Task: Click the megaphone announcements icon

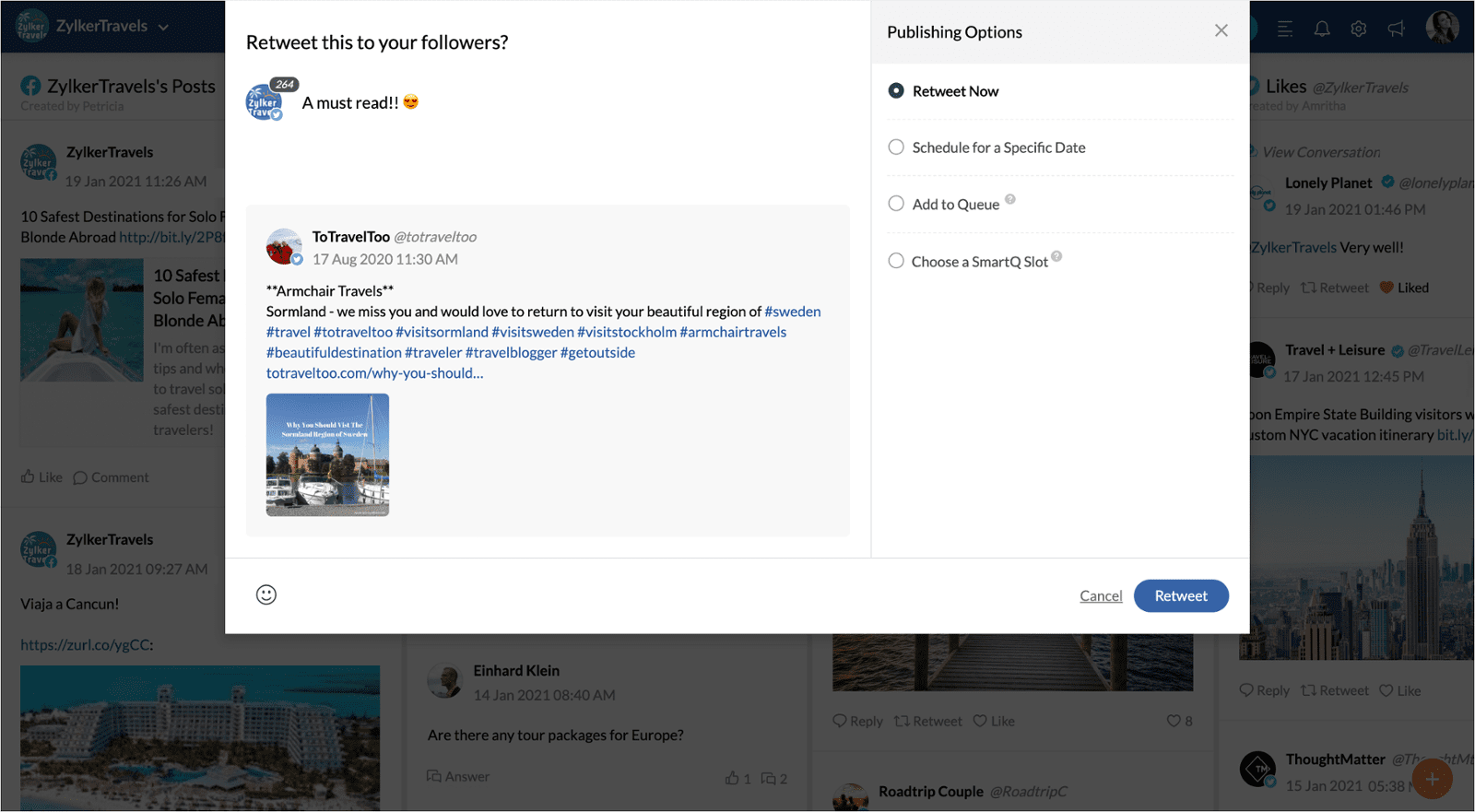Action: point(1396,29)
